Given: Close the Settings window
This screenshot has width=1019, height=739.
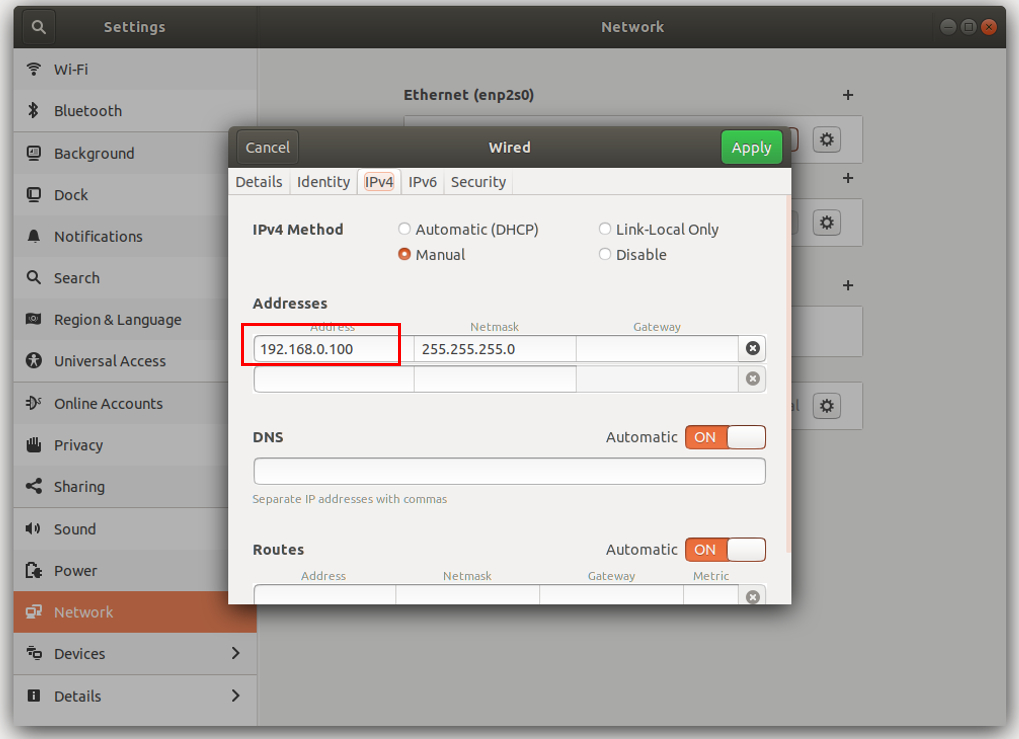Looking at the screenshot, I should (989, 27).
